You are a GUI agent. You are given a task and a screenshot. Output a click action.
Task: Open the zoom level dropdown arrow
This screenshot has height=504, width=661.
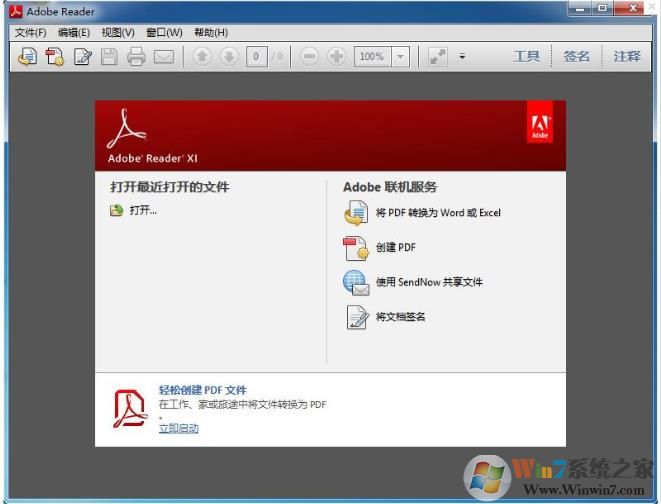click(400, 56)
